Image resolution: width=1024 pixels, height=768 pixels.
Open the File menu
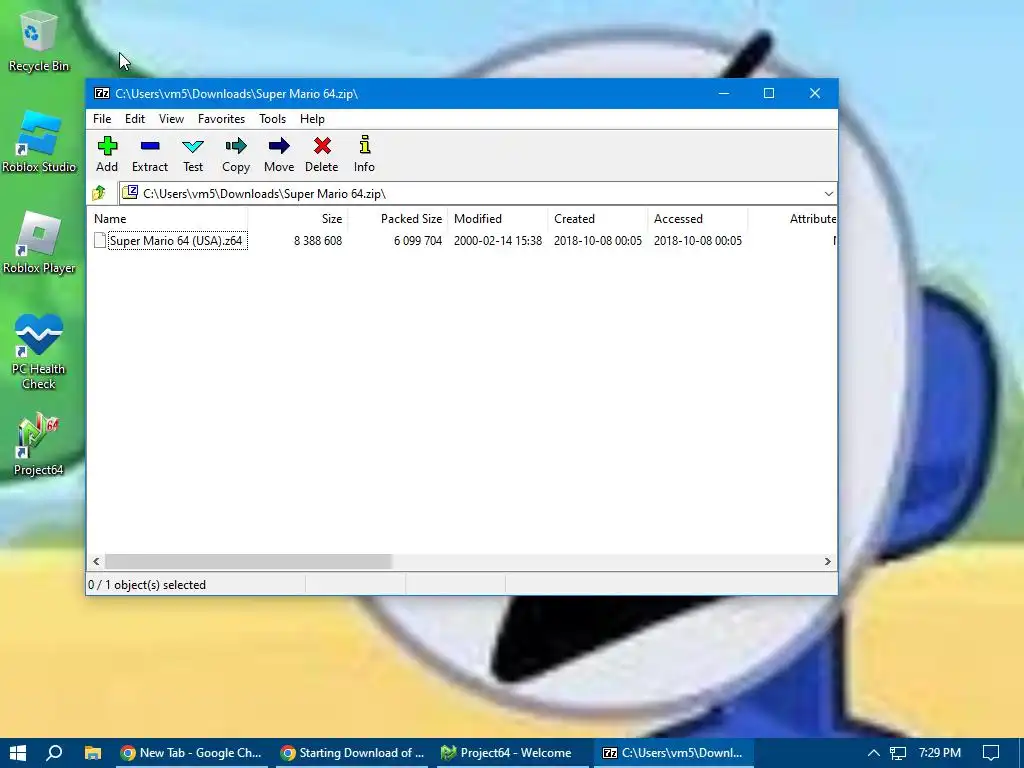point(102,119)
